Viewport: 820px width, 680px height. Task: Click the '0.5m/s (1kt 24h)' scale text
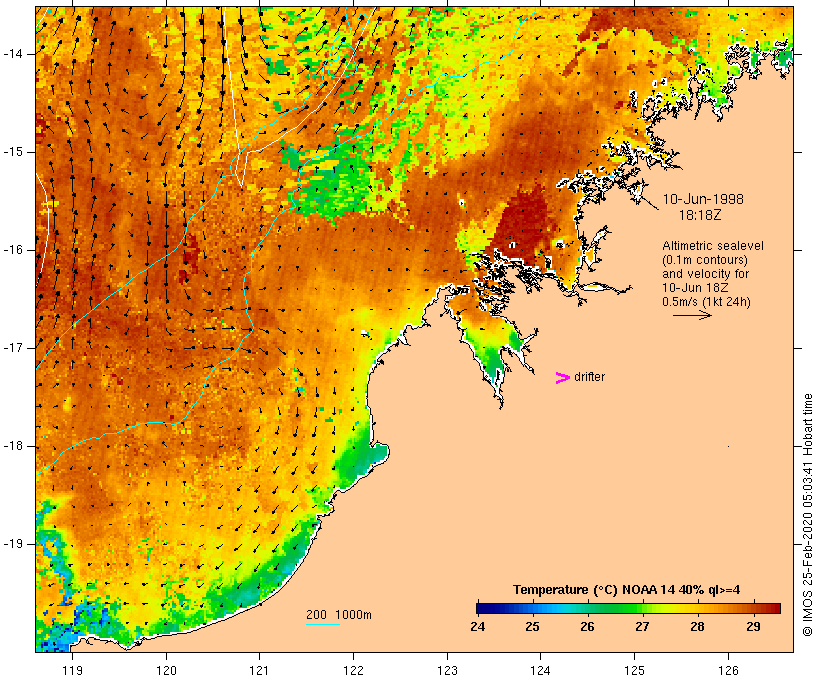tap(706, 302)
